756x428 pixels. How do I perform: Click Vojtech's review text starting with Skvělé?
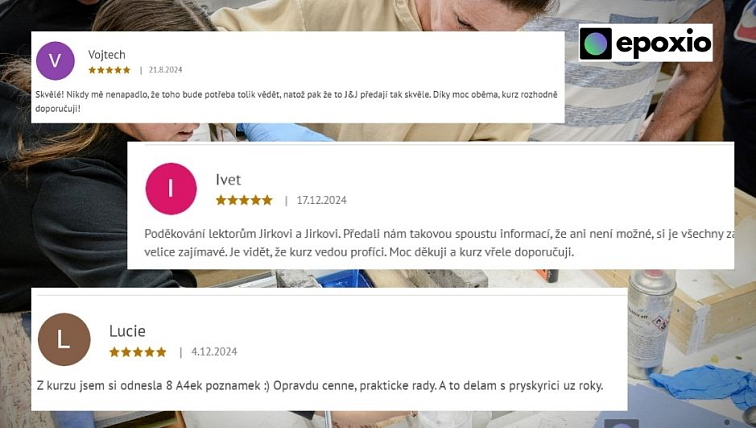[x=296, y=101]
